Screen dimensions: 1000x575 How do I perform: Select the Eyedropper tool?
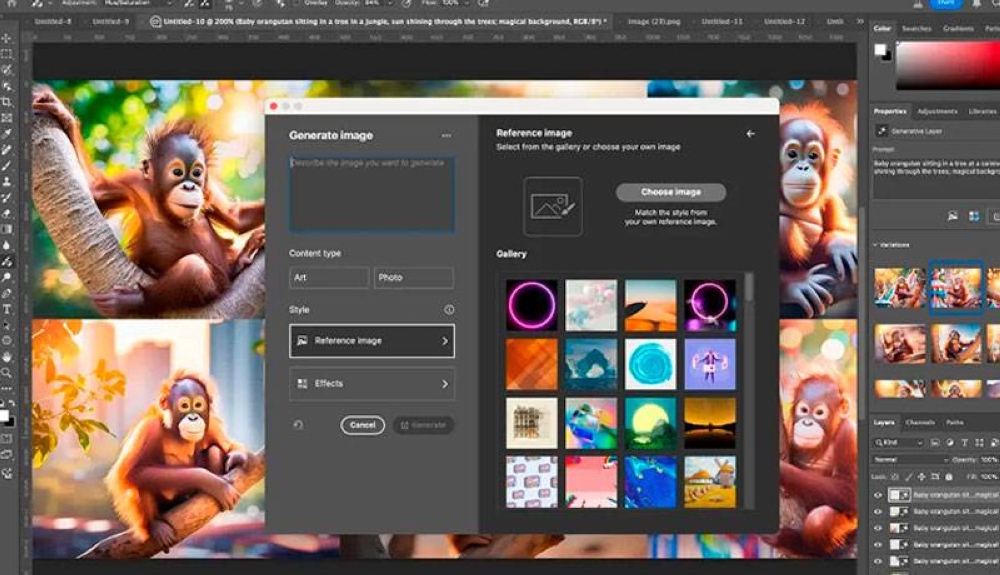(6, 134)
